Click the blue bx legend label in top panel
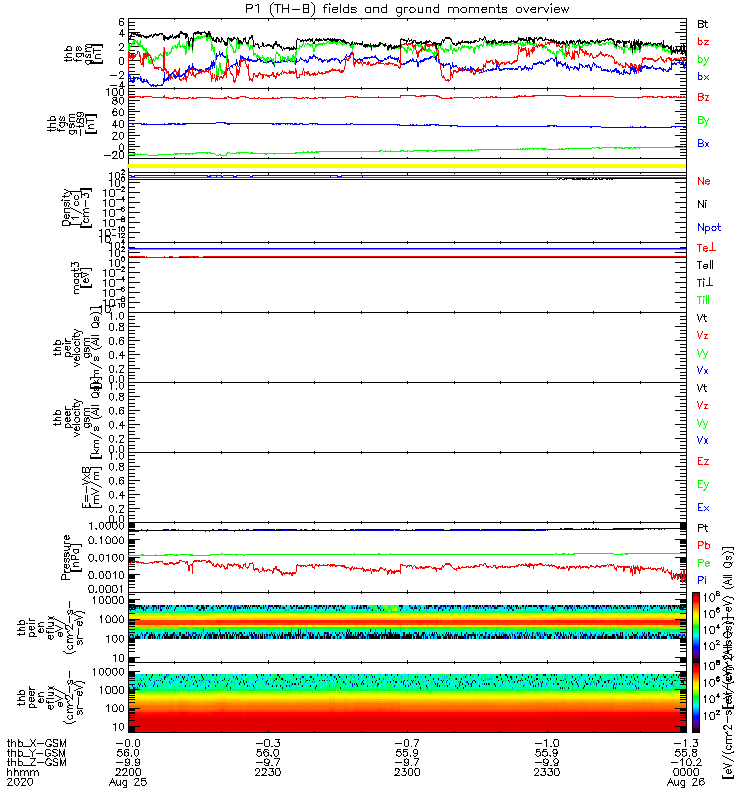Image resolution: width=750 pixels, height=800 pixels. [703, 77]
